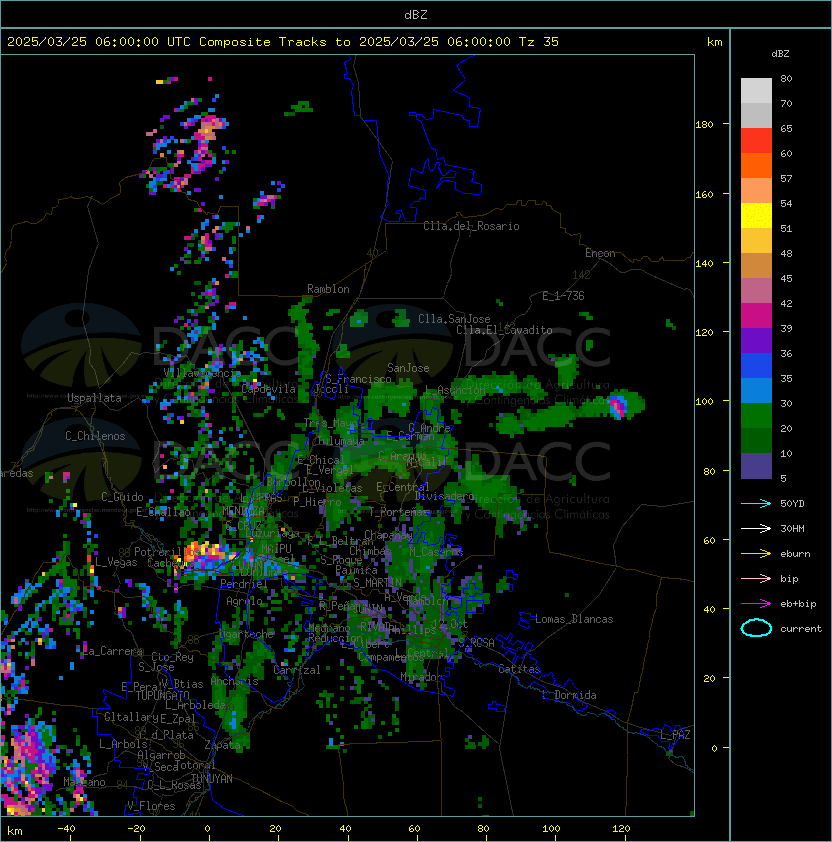The image size is (832, 842).
Task: Click the 'Anchoris' map label
Action: [234, 681]
